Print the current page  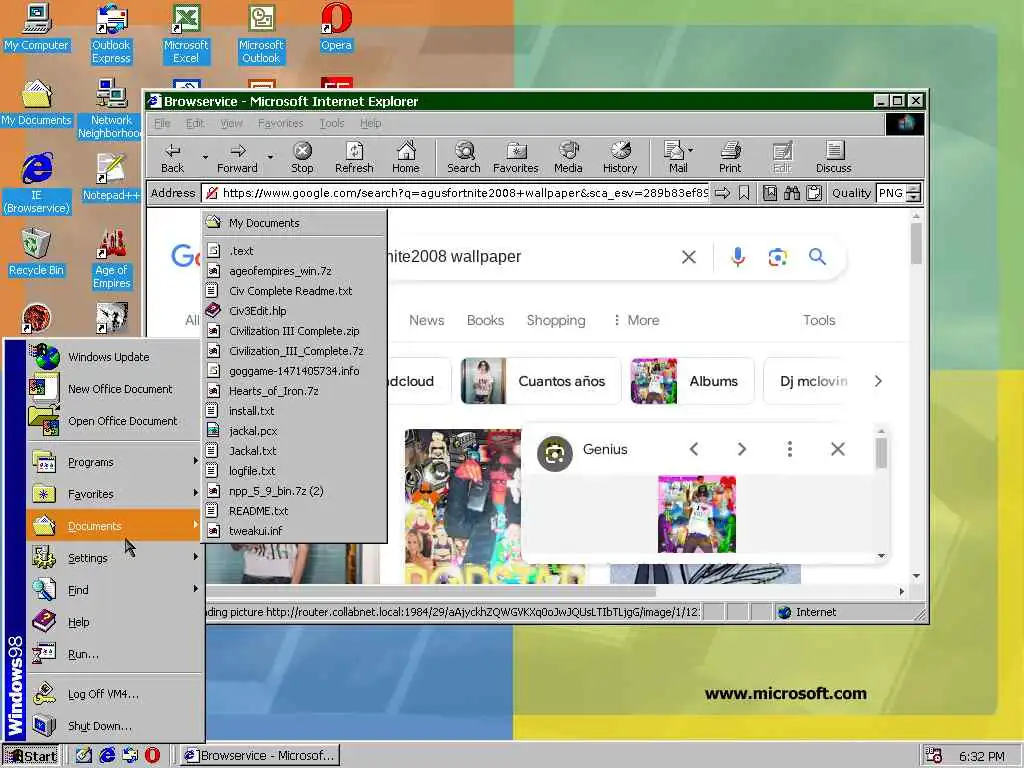[730, 157]
